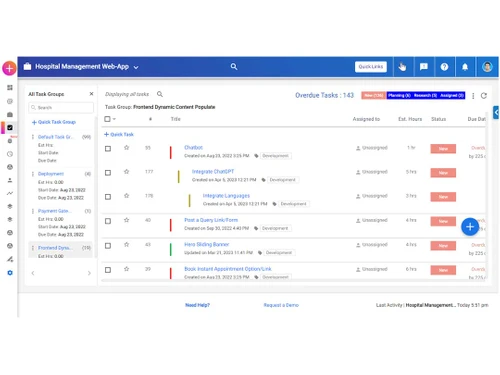Click the pink plus create button
500x375 pixels.
(9, 68)
